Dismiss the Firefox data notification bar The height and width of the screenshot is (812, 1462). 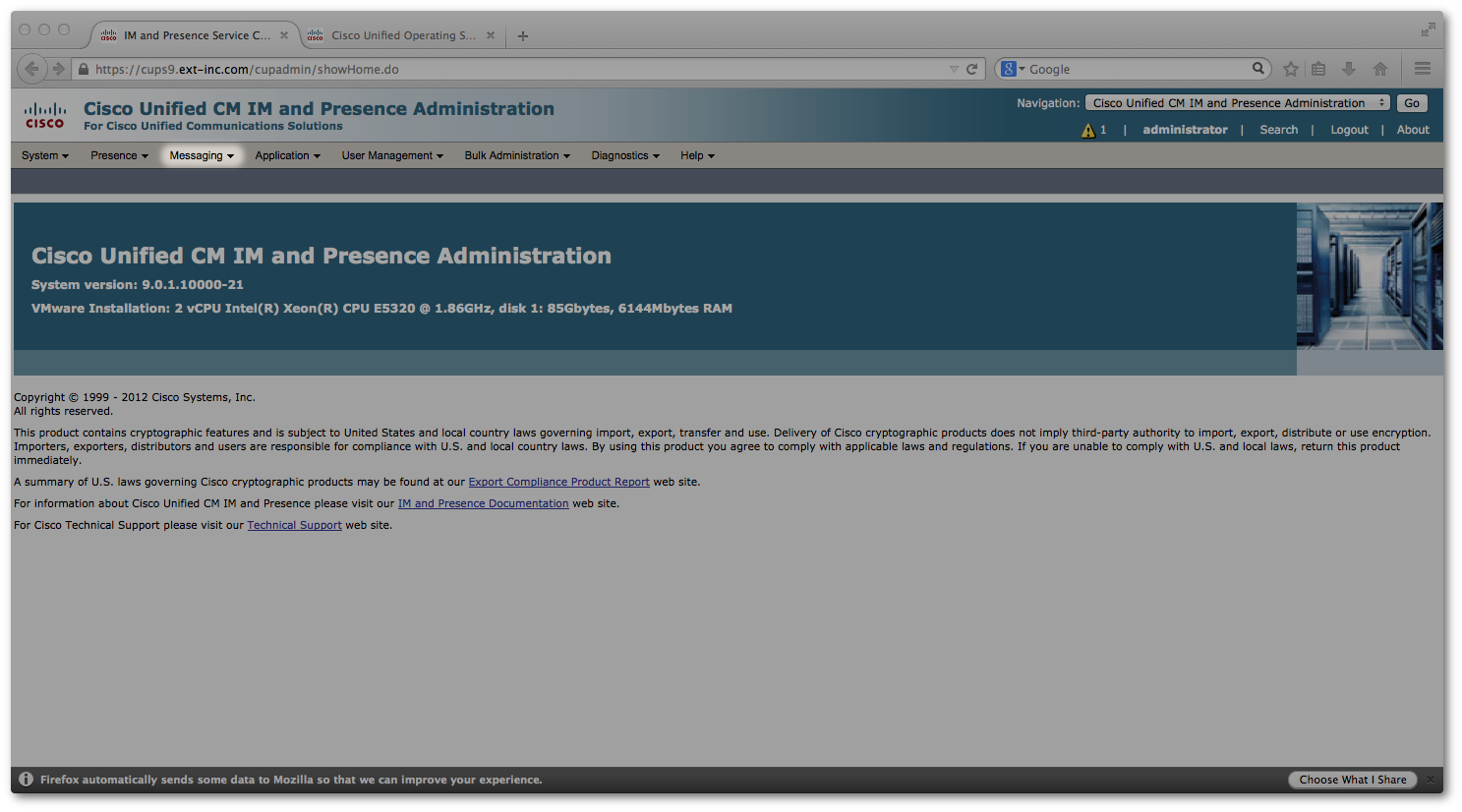(1431, 780)
